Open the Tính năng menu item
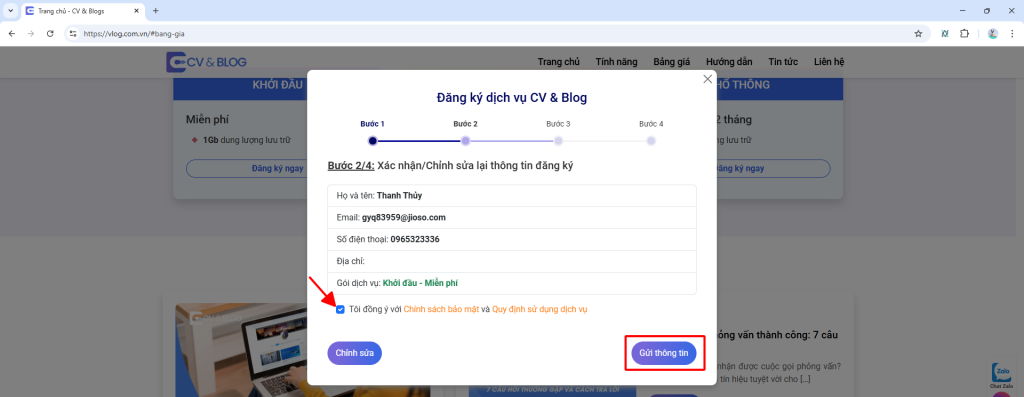The height and width of the screenshot is (397, 1024). [x=616, y=62]
